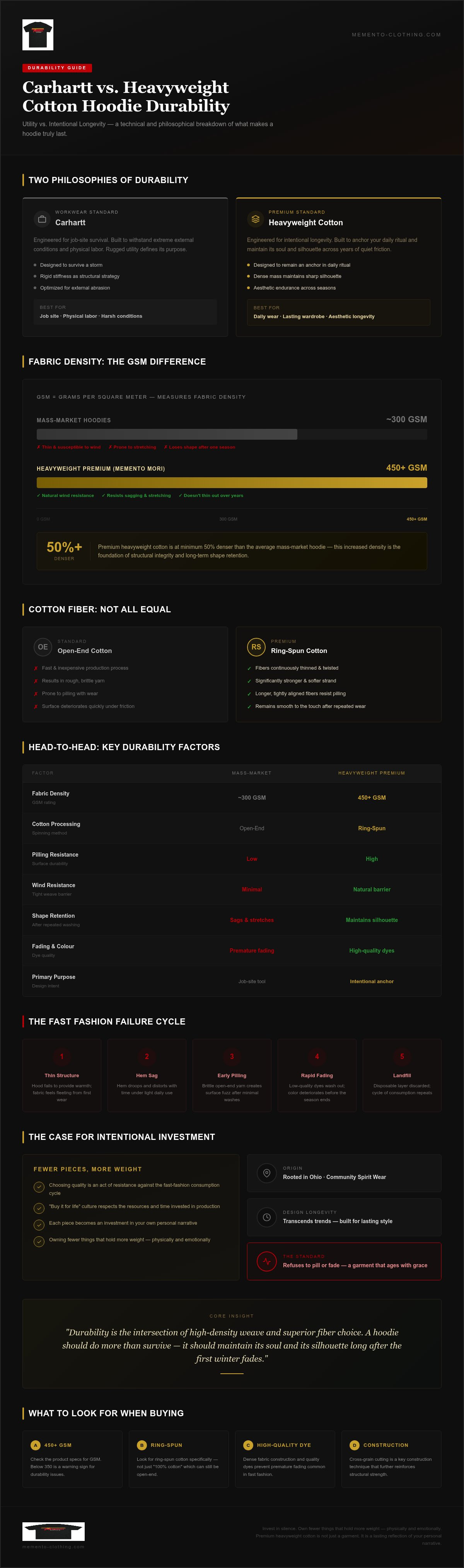
Task: Click the Carhartt briefcase icon
Action: [x=42, y=219]
